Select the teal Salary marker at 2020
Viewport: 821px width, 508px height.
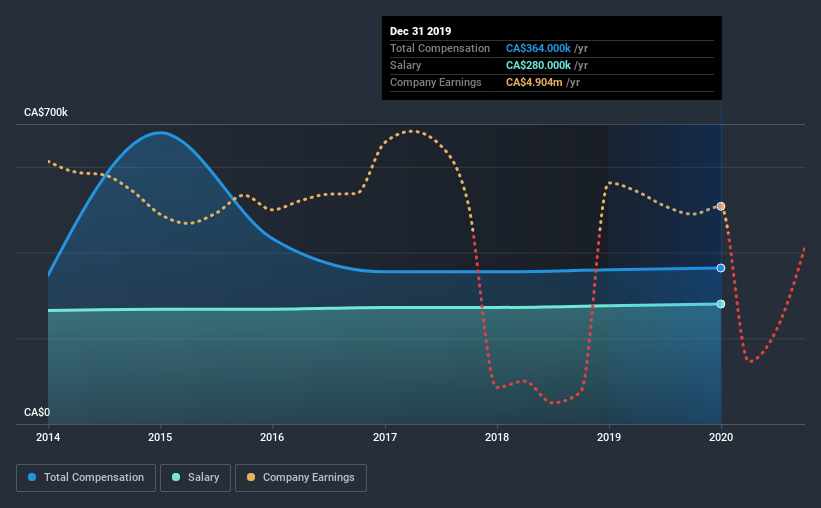click(720, 304)
